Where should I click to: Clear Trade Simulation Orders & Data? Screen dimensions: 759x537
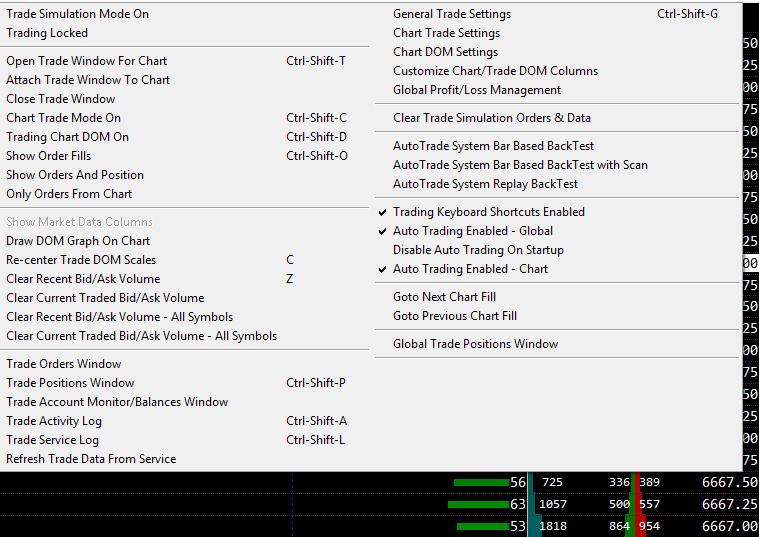click(491, 118)
